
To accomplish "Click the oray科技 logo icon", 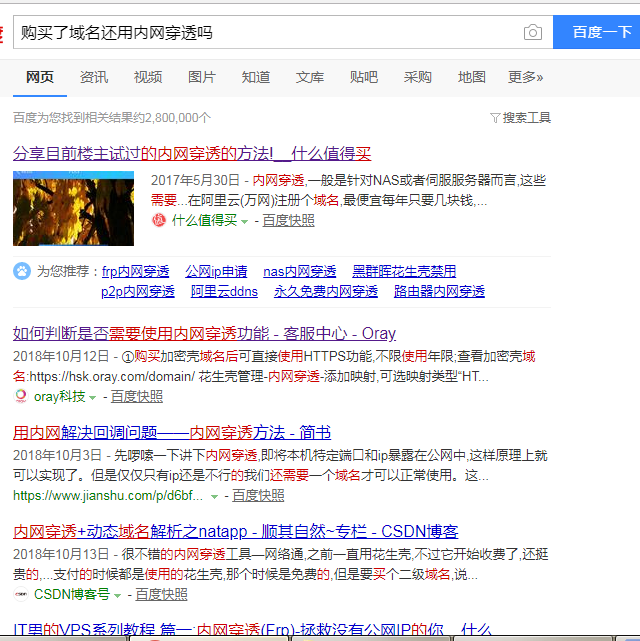I will click(20, 396).
